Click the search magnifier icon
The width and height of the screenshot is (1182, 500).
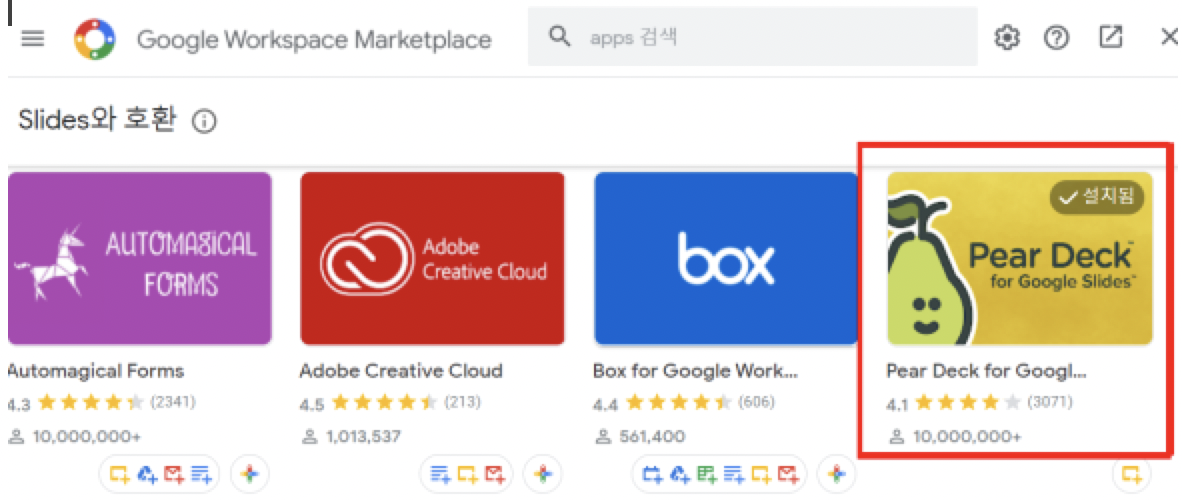pyautogui.click(x=560, y=37)
